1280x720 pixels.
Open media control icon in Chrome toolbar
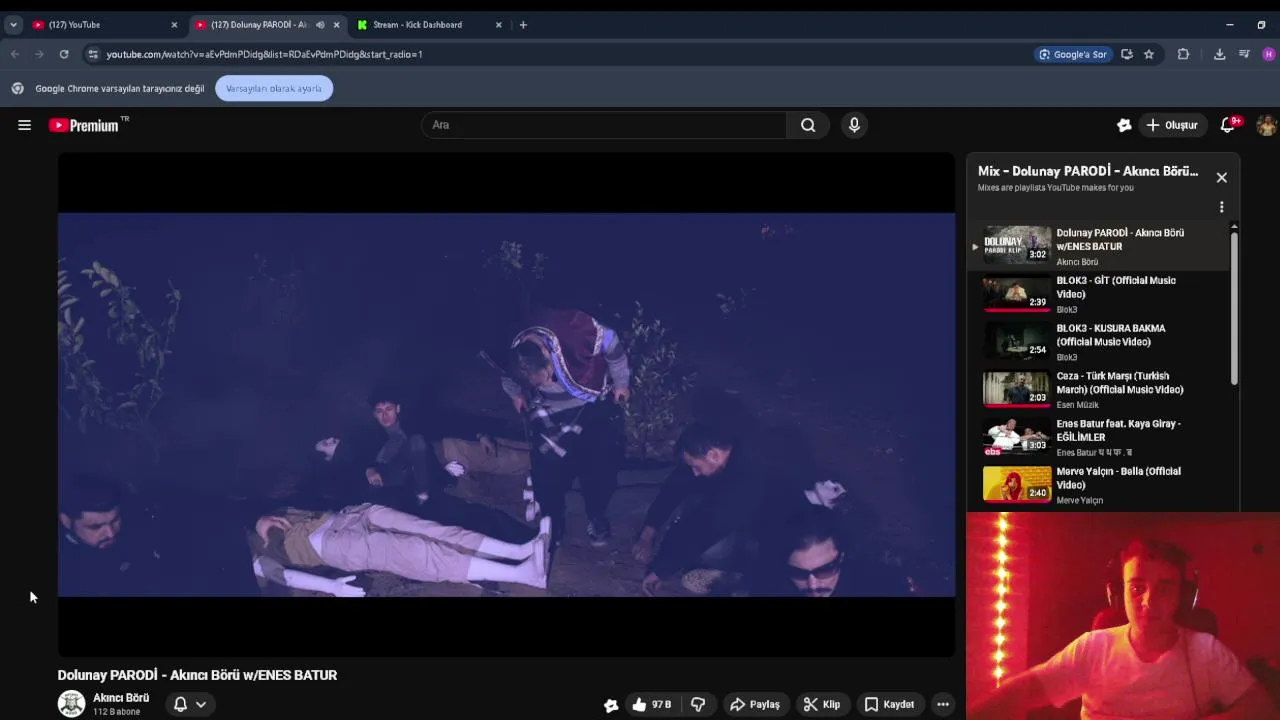[x=1244, y=54]
